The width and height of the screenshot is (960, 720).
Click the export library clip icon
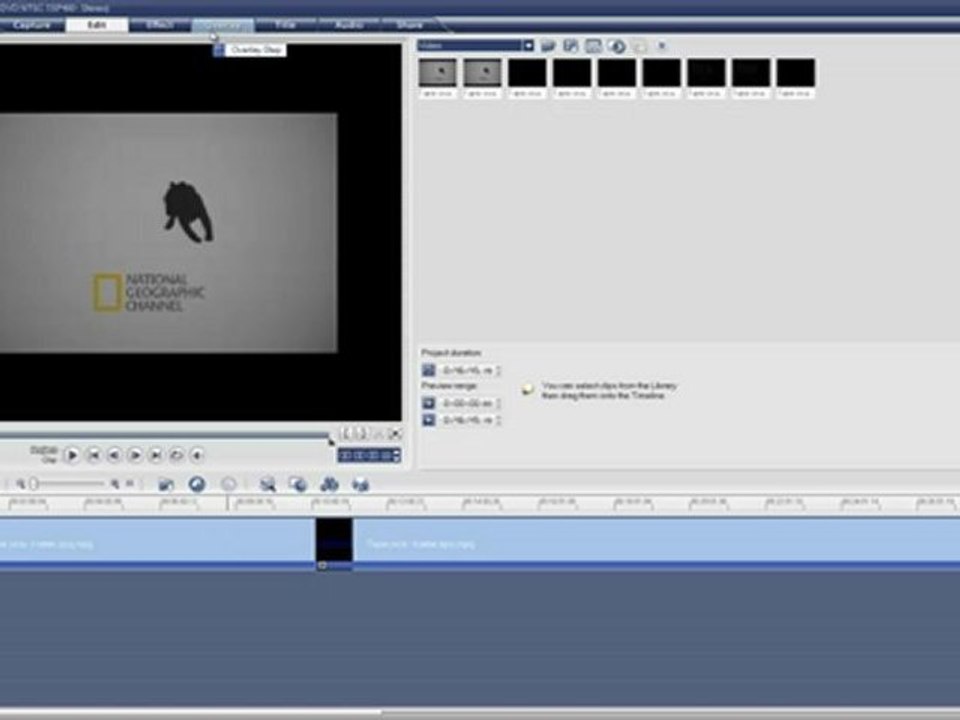593,46
